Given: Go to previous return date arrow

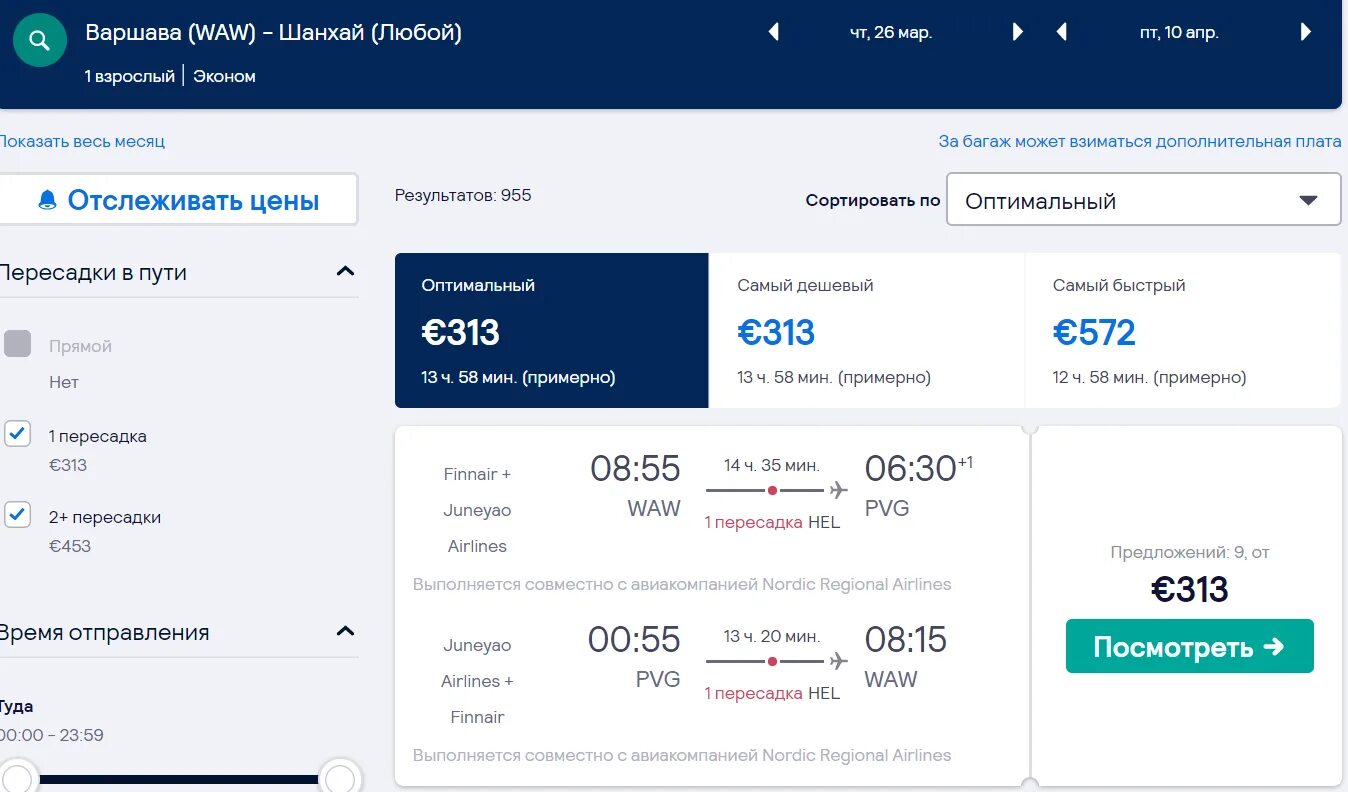Looking at the screenshot, I should point(1061,32).
